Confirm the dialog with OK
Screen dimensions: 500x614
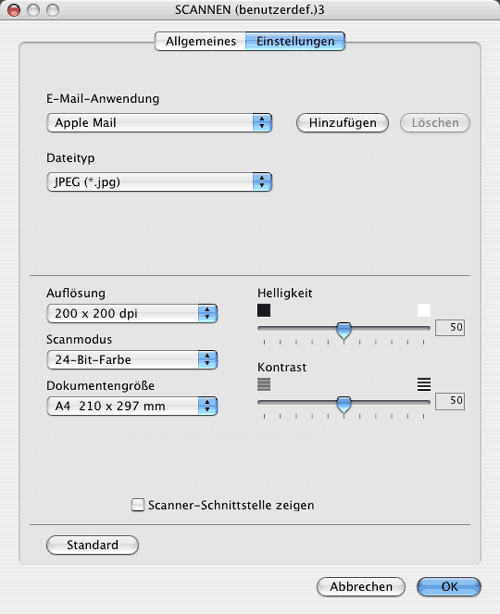tap(449, 587)
